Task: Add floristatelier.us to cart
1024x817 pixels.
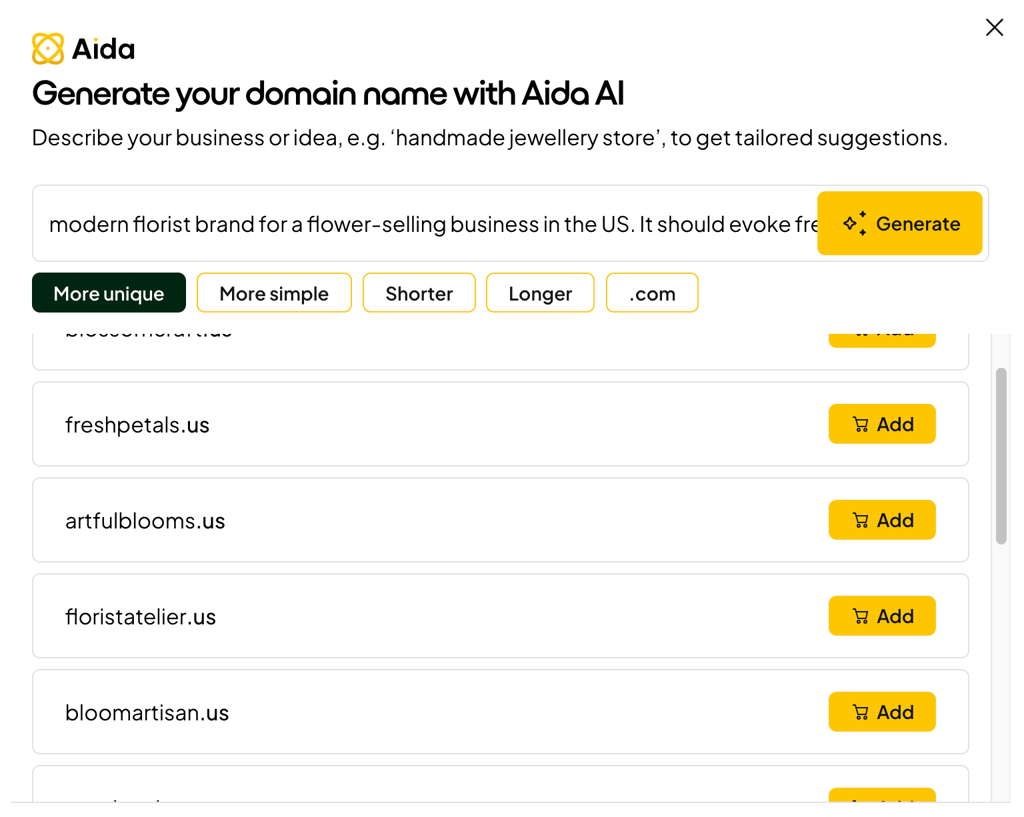Action: [x=882, y=617]
